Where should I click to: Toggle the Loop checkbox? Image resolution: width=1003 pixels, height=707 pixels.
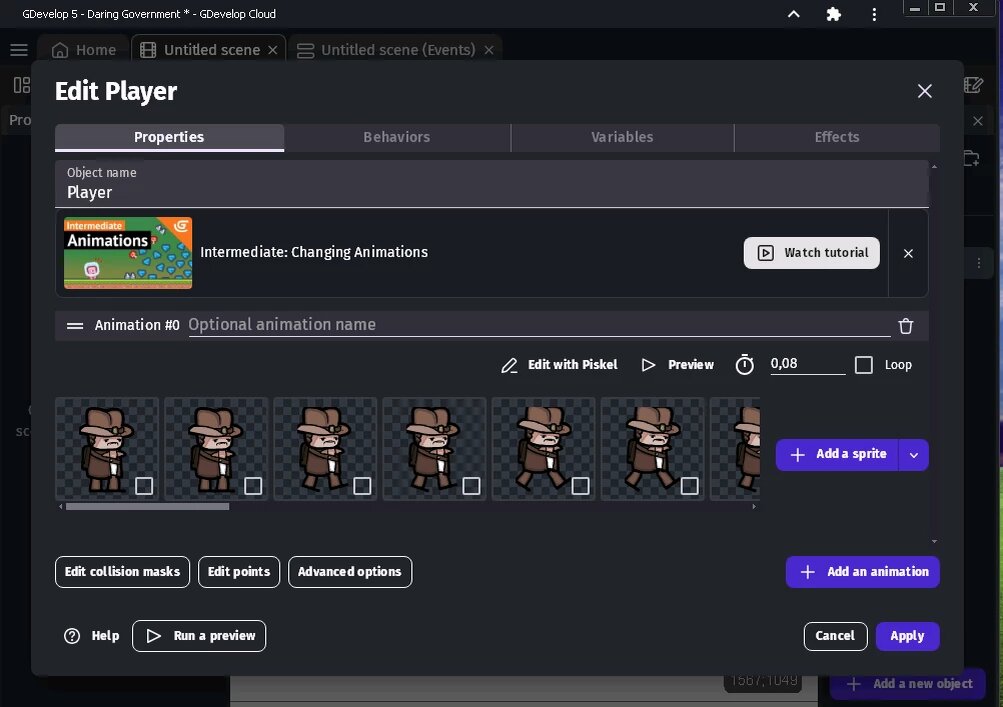(864, 365)
